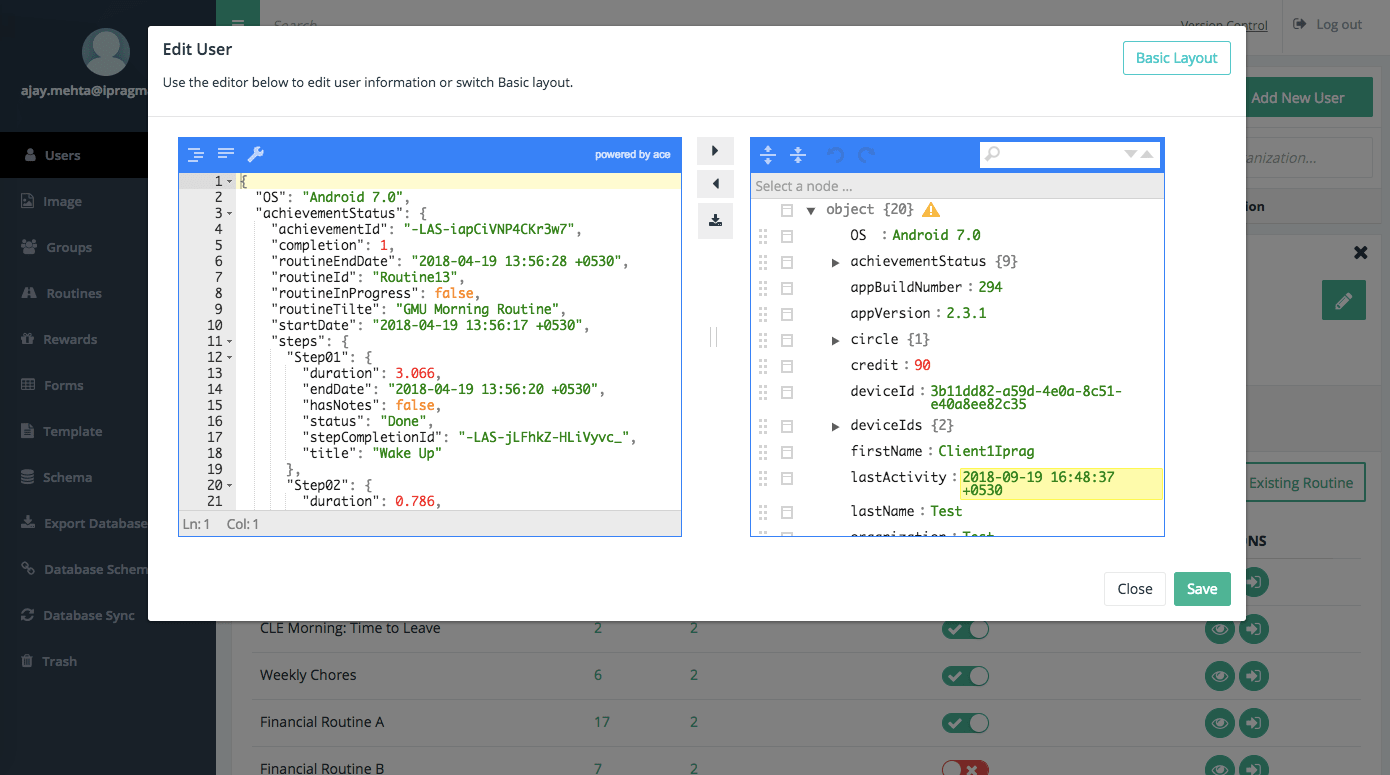The height and width of the screenshot is (775, 1390).
Task: Fold the Step02 block at line 20
Action: 230,486
